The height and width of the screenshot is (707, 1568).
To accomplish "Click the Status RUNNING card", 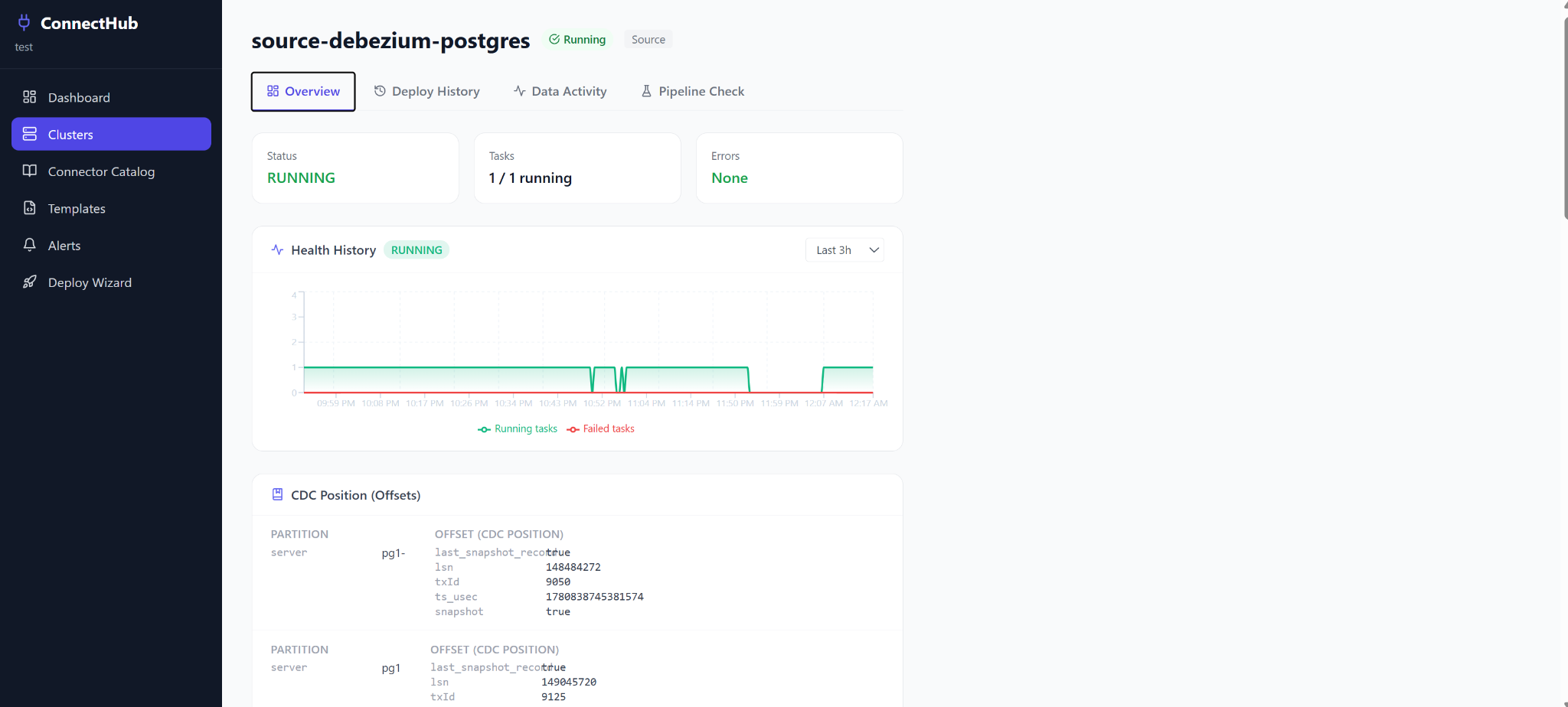I will (355, 168).
